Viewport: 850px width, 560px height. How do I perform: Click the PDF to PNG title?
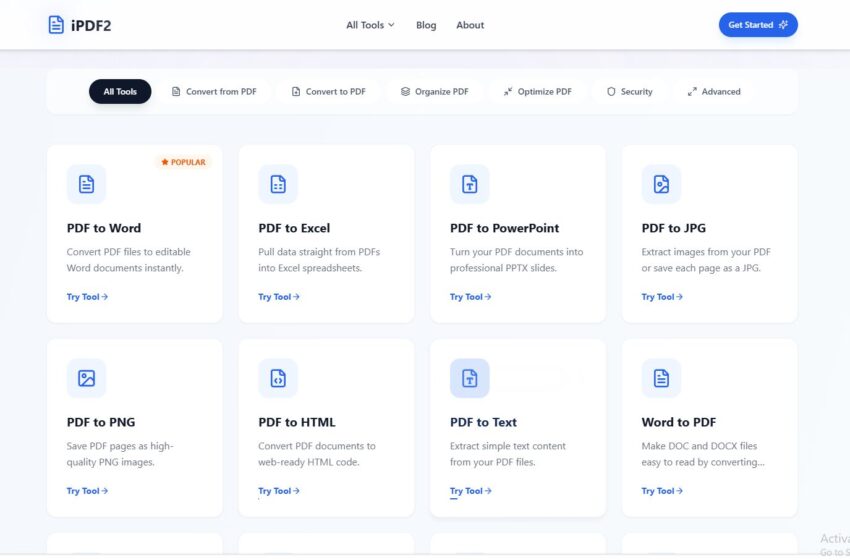[x=101, y=422]
